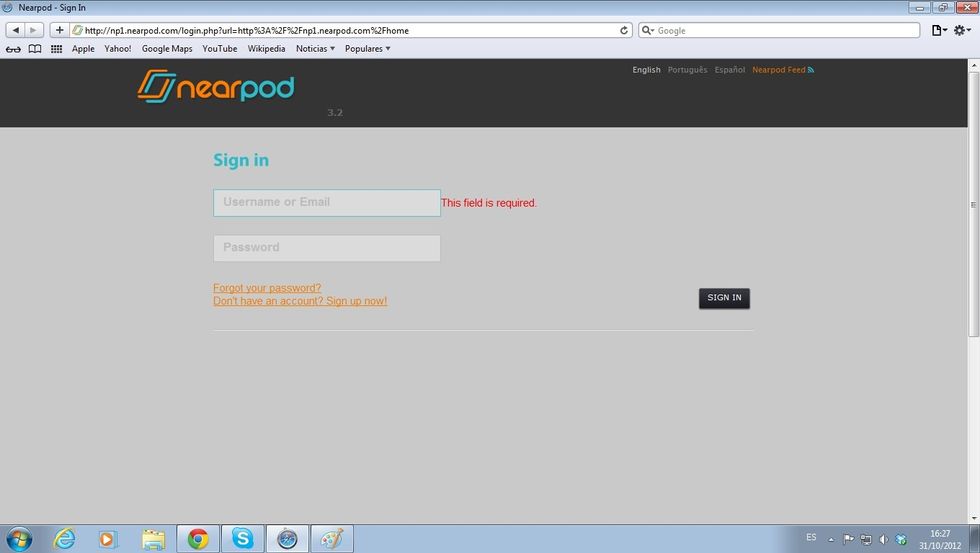
Task: Reload the page with the refresh icon
Action: pyautogui.click(x=624, y=30)
